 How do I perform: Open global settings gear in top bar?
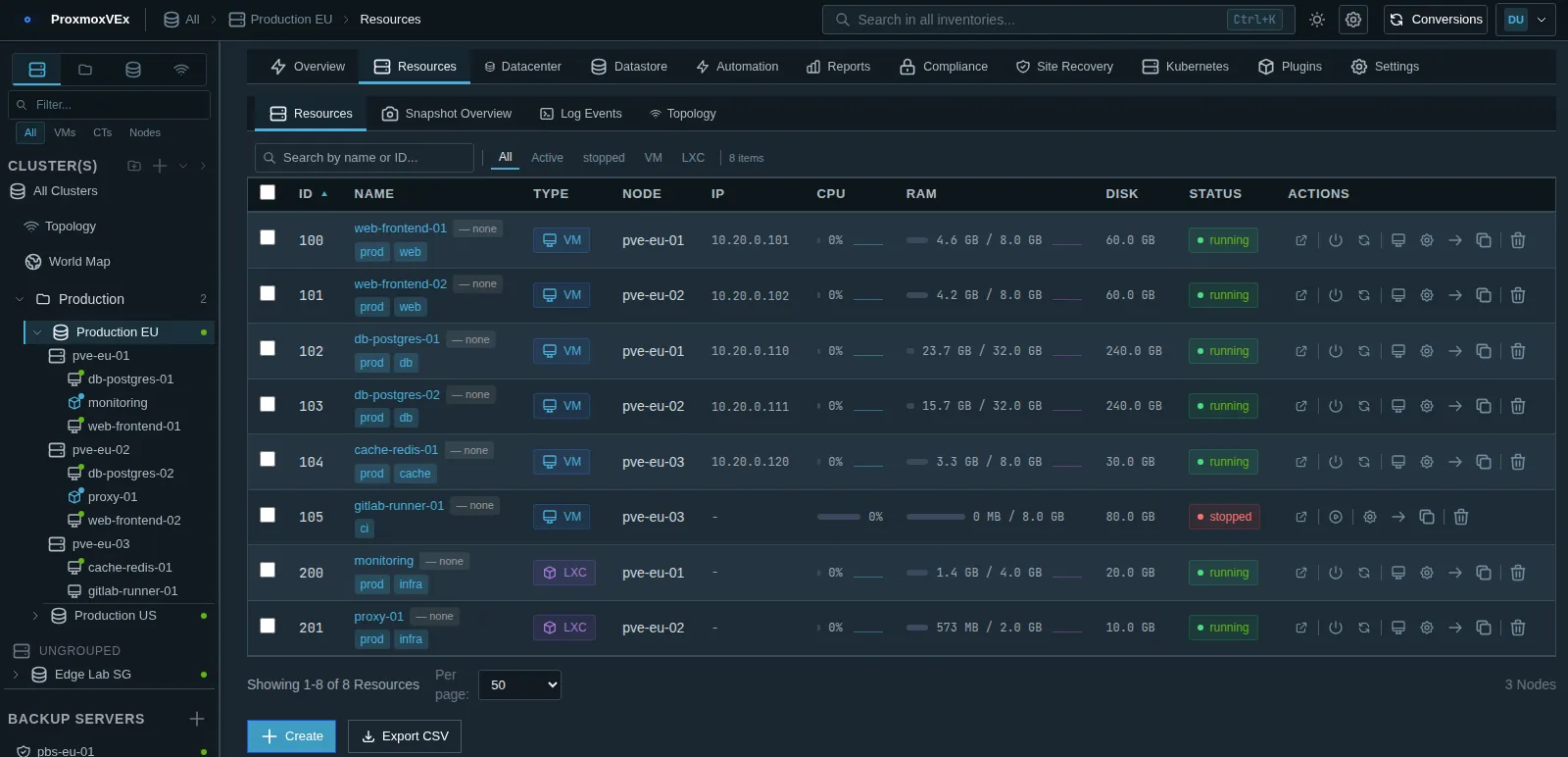click(x=1353, y=20)
